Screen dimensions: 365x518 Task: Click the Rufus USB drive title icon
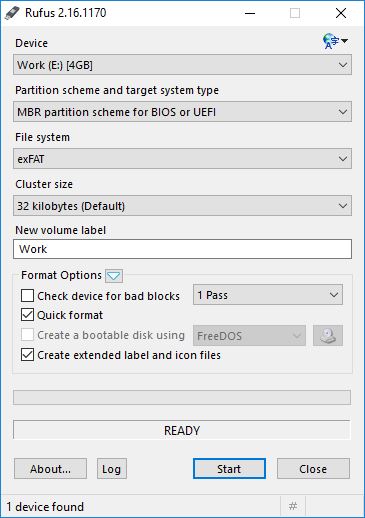[13, 13]
